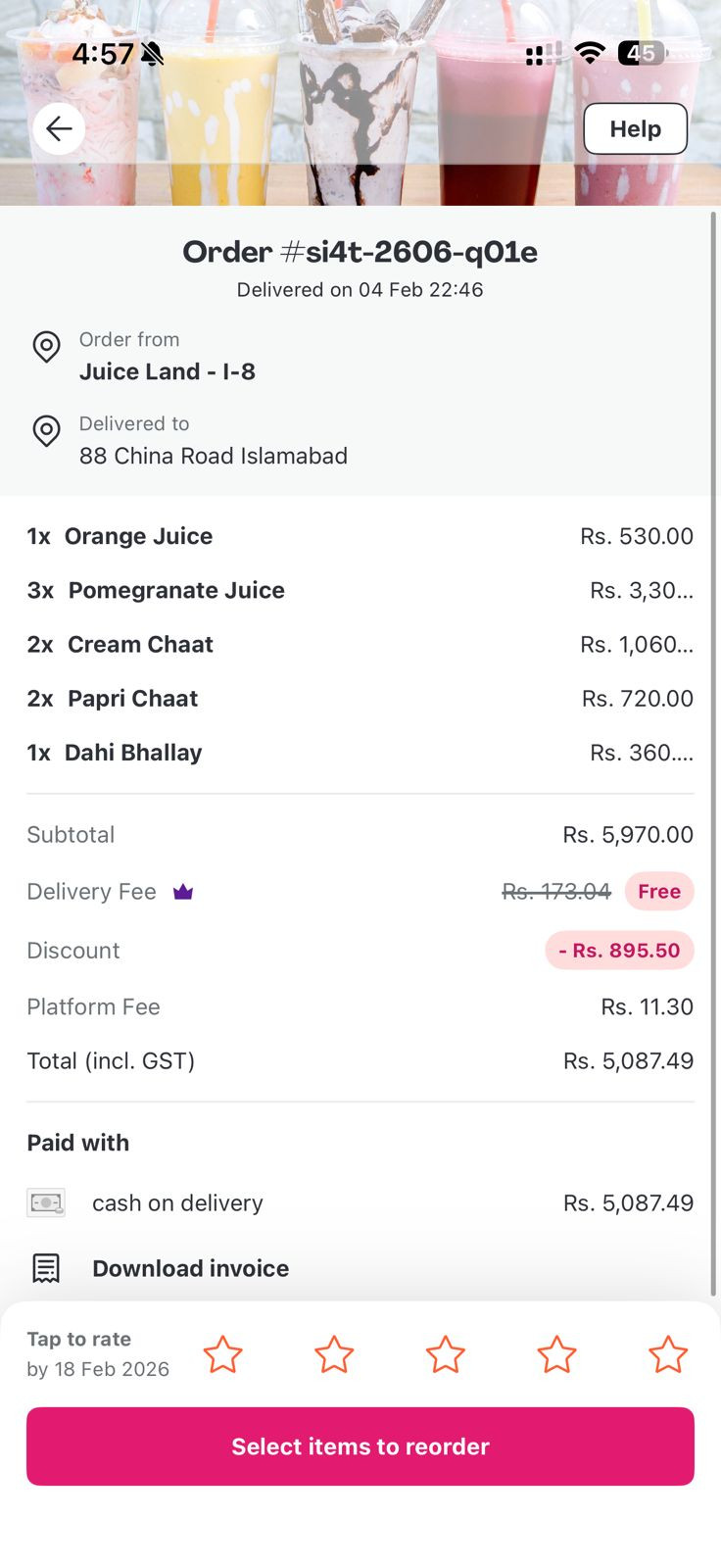This screenshot has width=721, height=1568.
Task: Tap the Rs. 895.50 discount badge
Action: pos(619,951)
